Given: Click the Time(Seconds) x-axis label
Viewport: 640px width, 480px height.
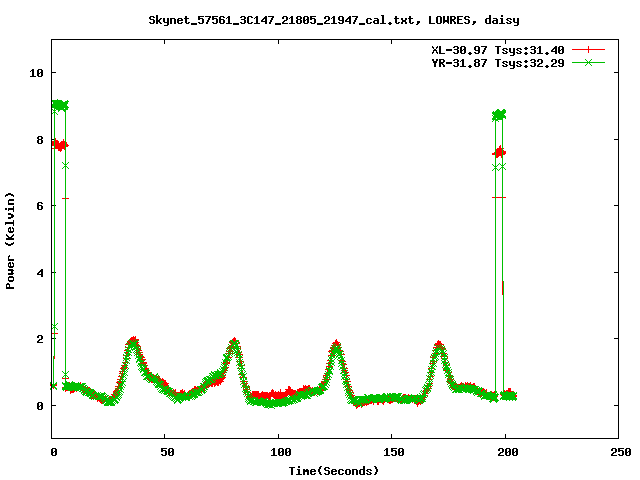Looking at the screenshot, I should coord(334,470).
